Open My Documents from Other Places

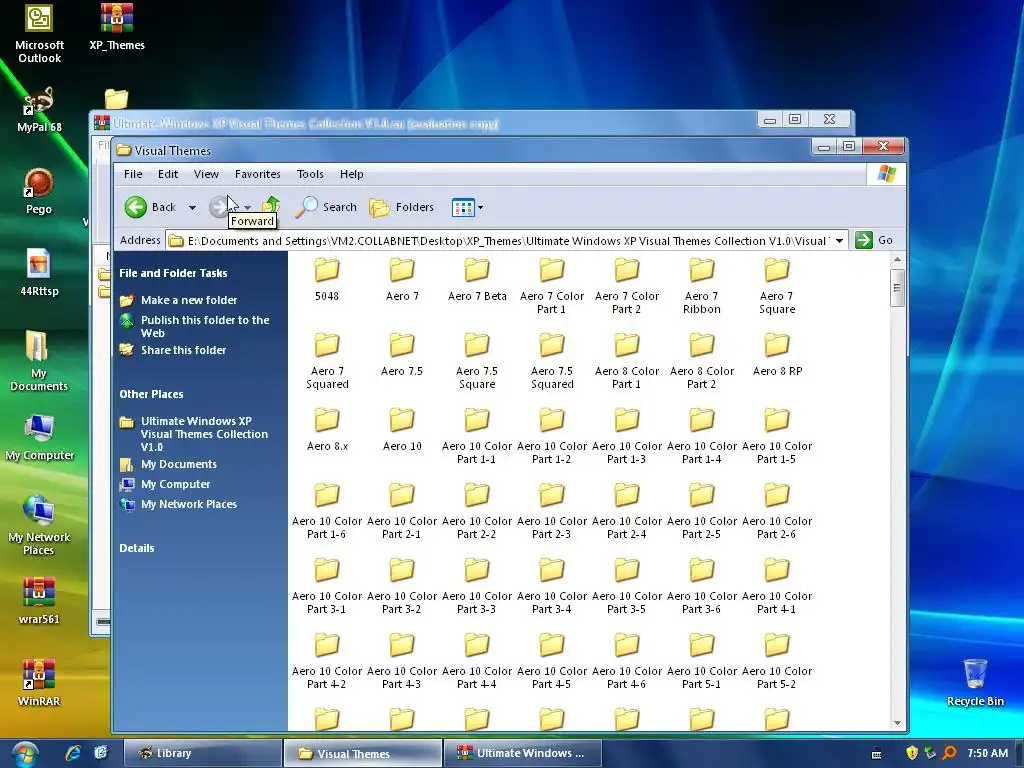[x=179, y=464]
